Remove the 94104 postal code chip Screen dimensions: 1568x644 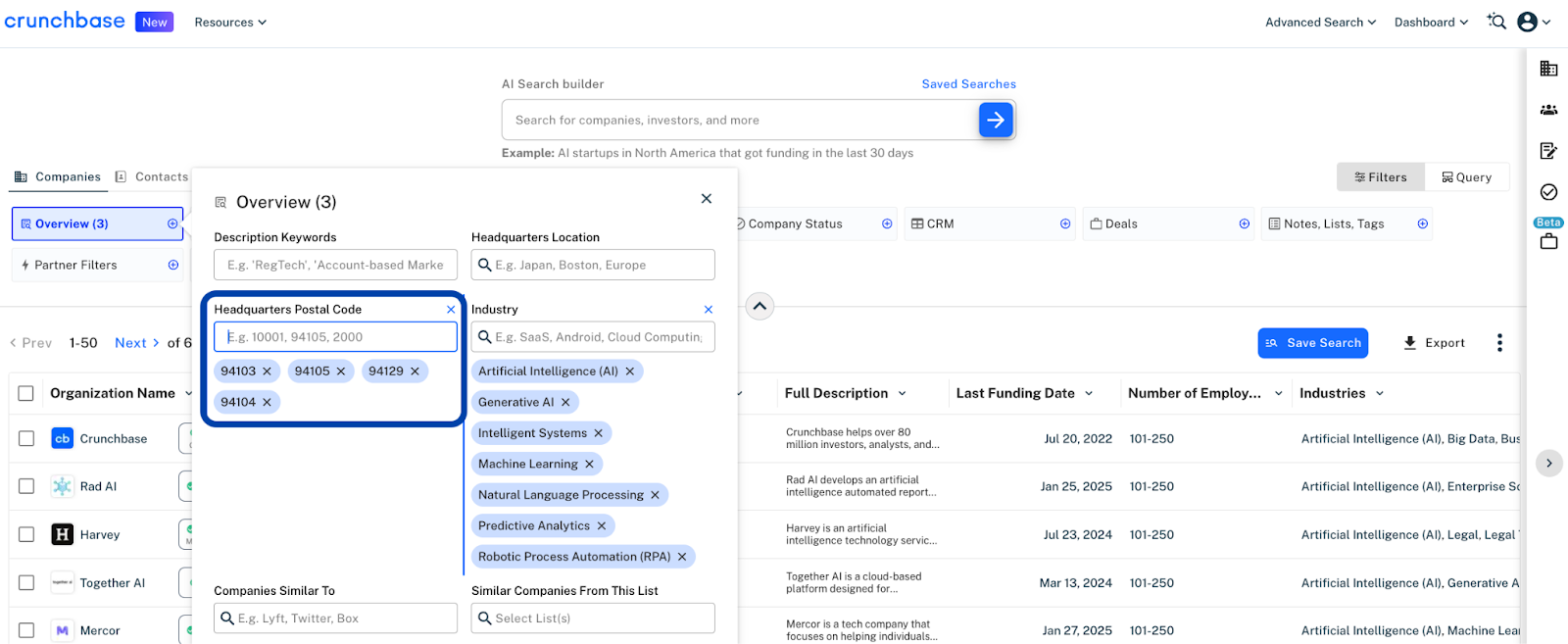click(x=267, y=402)
